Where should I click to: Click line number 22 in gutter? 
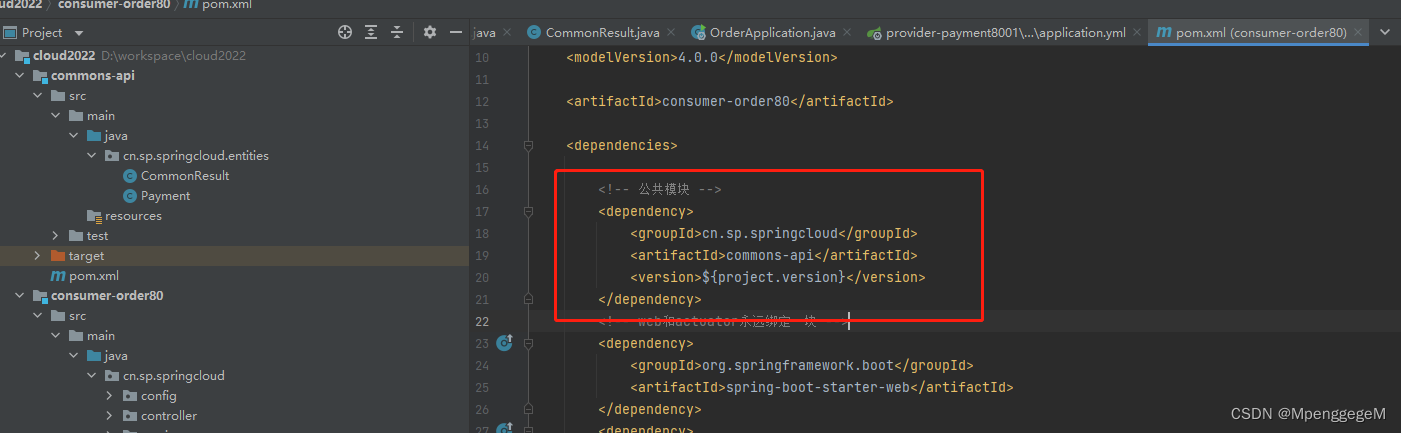coord(482,321)
